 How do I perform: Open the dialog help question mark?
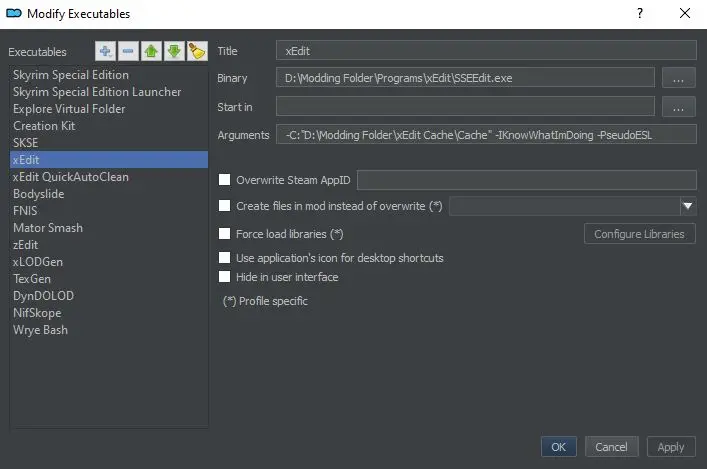639,14
